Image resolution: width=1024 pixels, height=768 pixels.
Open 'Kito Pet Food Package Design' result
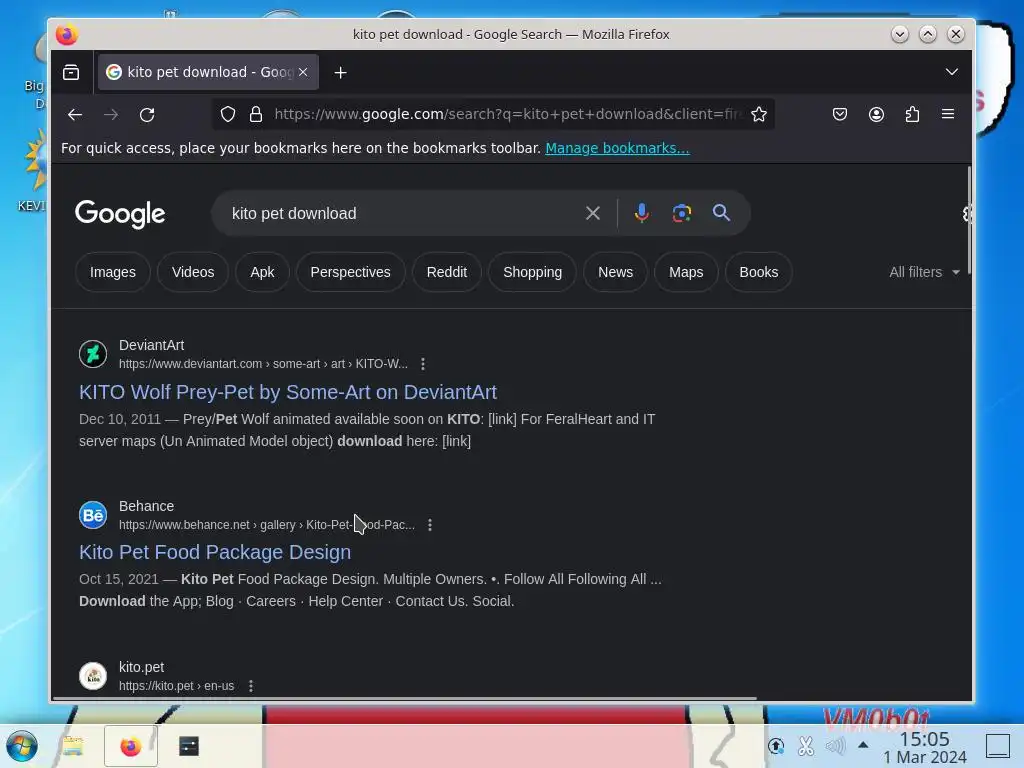pyautogui.click(x=215, y=552)
